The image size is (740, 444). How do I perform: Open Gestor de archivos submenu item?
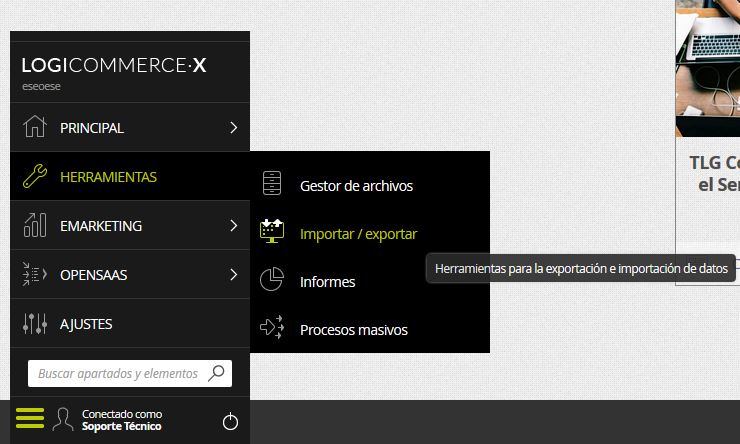(370, 185)
